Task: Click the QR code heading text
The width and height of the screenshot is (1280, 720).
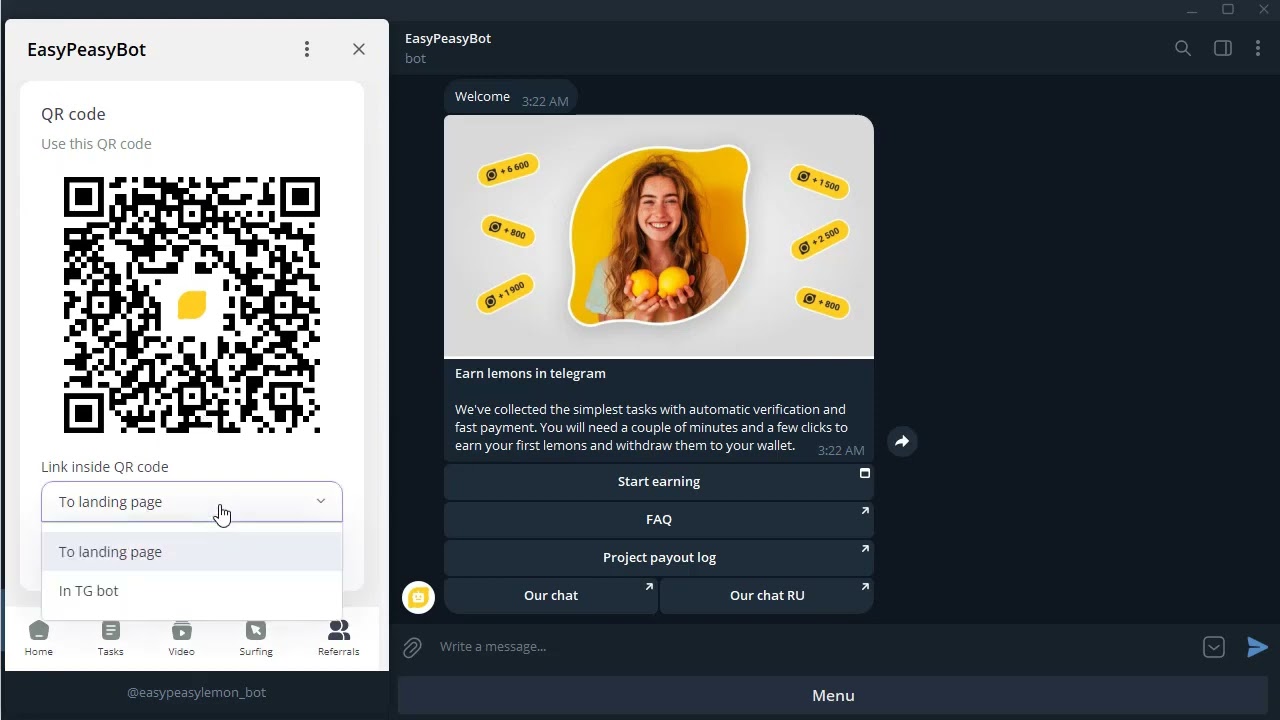Action: (x=73, y=114)
